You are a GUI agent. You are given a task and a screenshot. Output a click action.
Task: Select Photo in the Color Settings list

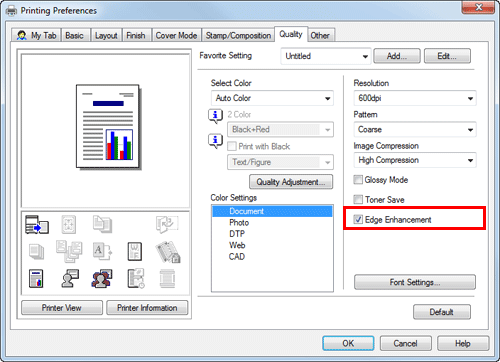coord(239,223)
